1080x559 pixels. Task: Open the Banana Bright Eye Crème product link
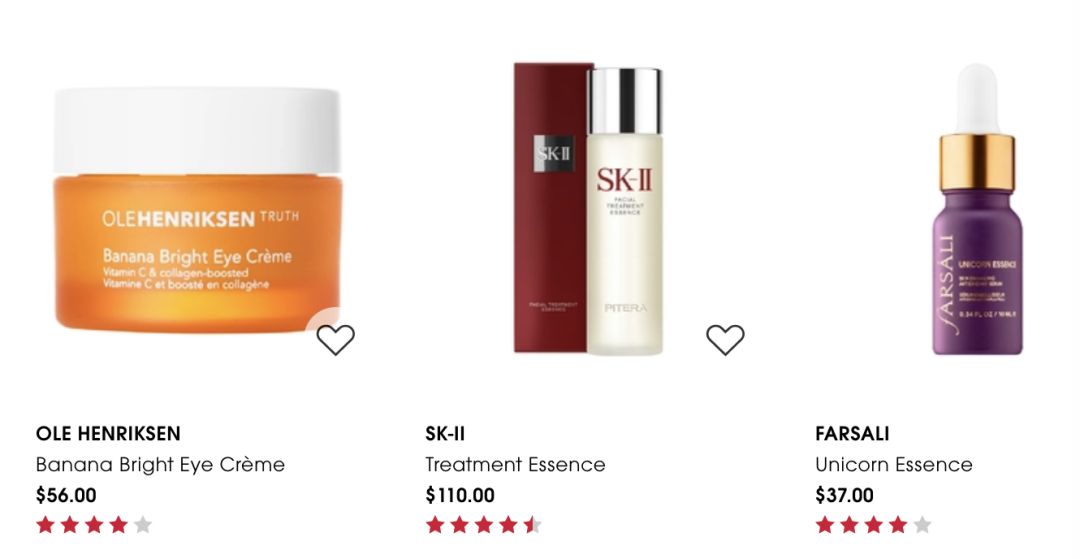[x=160, y=465]
